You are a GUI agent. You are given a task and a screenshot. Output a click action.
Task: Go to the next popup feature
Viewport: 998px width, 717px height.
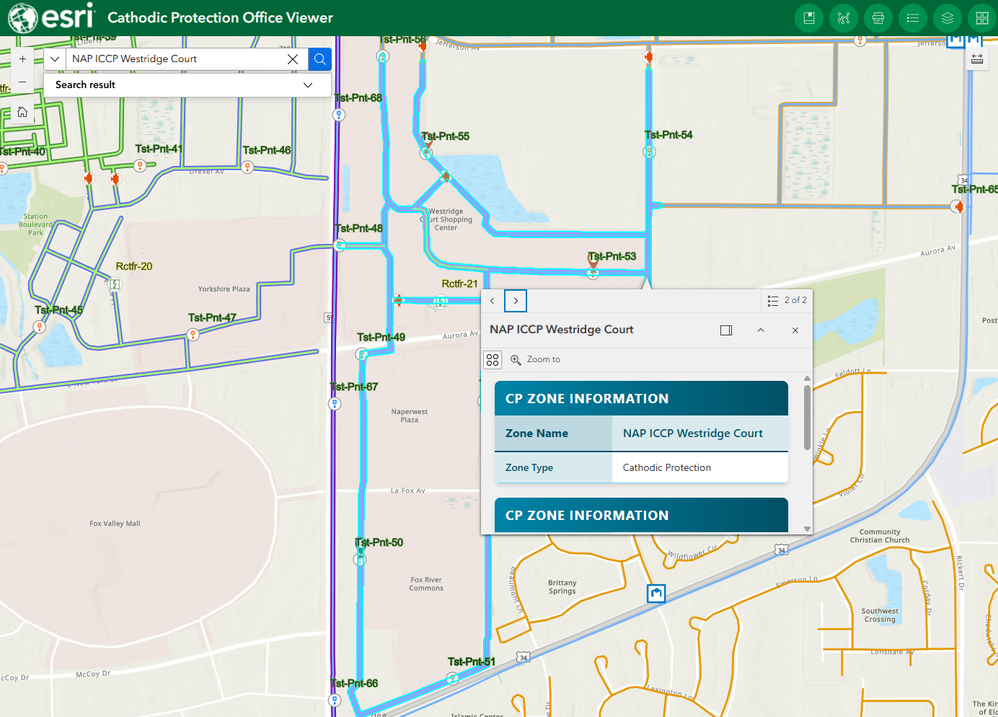pos(515,300)
